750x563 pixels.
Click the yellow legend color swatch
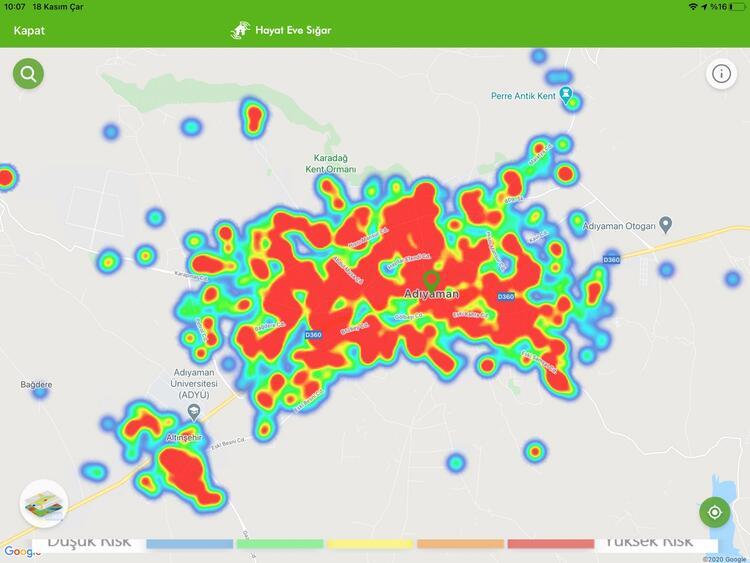pyautogui.click(x=369, y=544)
